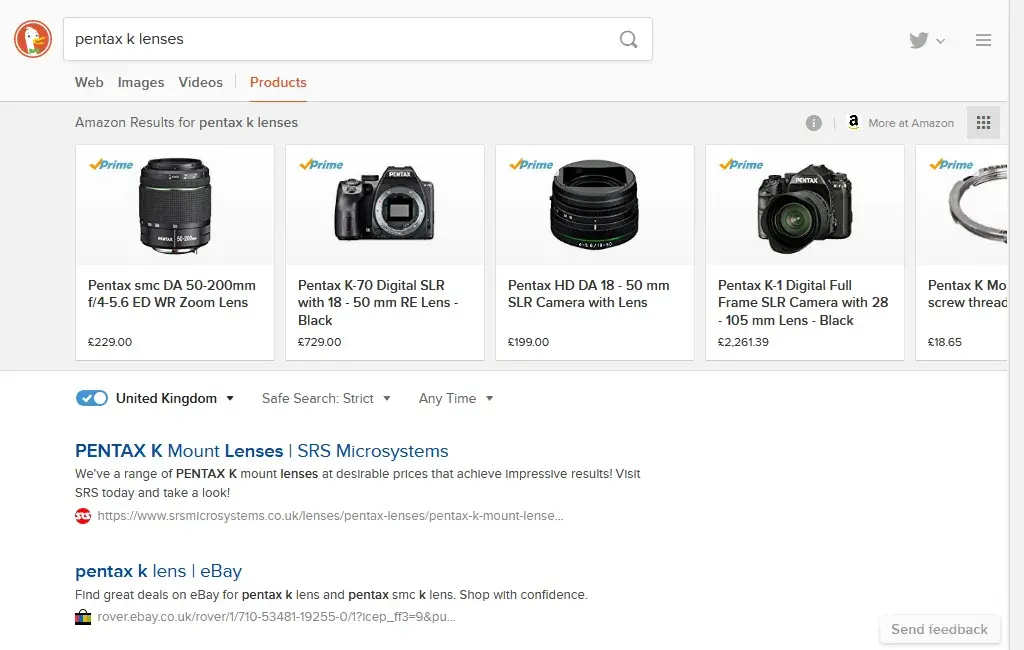
Task: Click the £729.00 price
Action: (319, 342)
